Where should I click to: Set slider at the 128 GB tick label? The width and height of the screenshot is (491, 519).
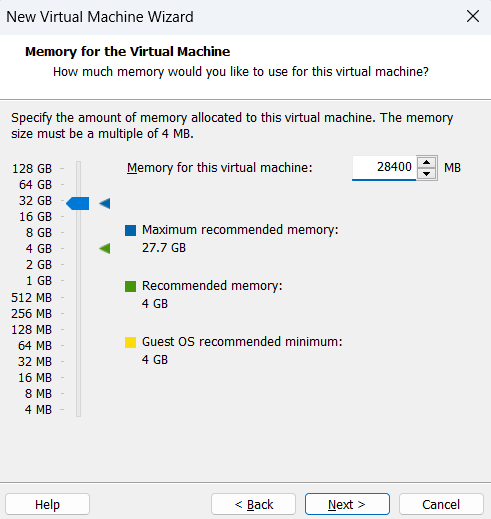pos(32,169)
